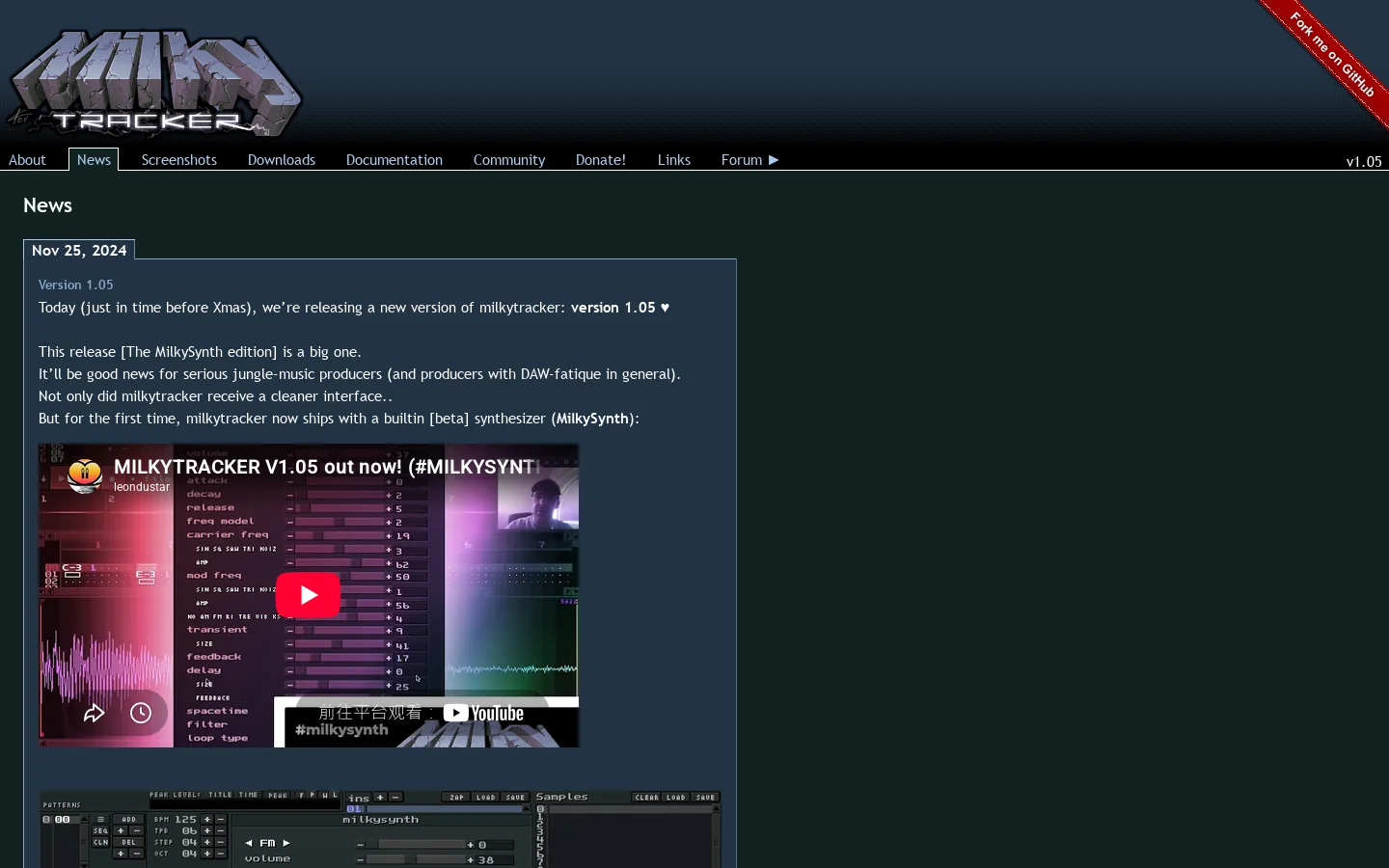Screen dimensions: 1389x868
Task: Open the About page
Action: point(27,160)
